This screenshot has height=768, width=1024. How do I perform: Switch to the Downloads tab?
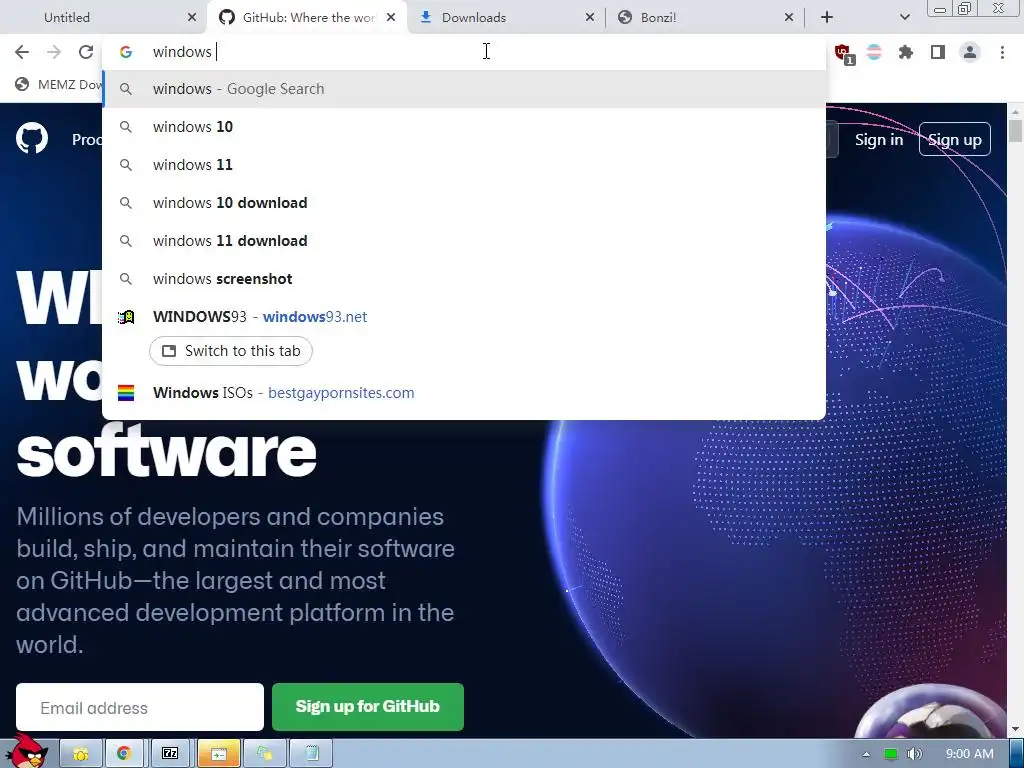506,18
